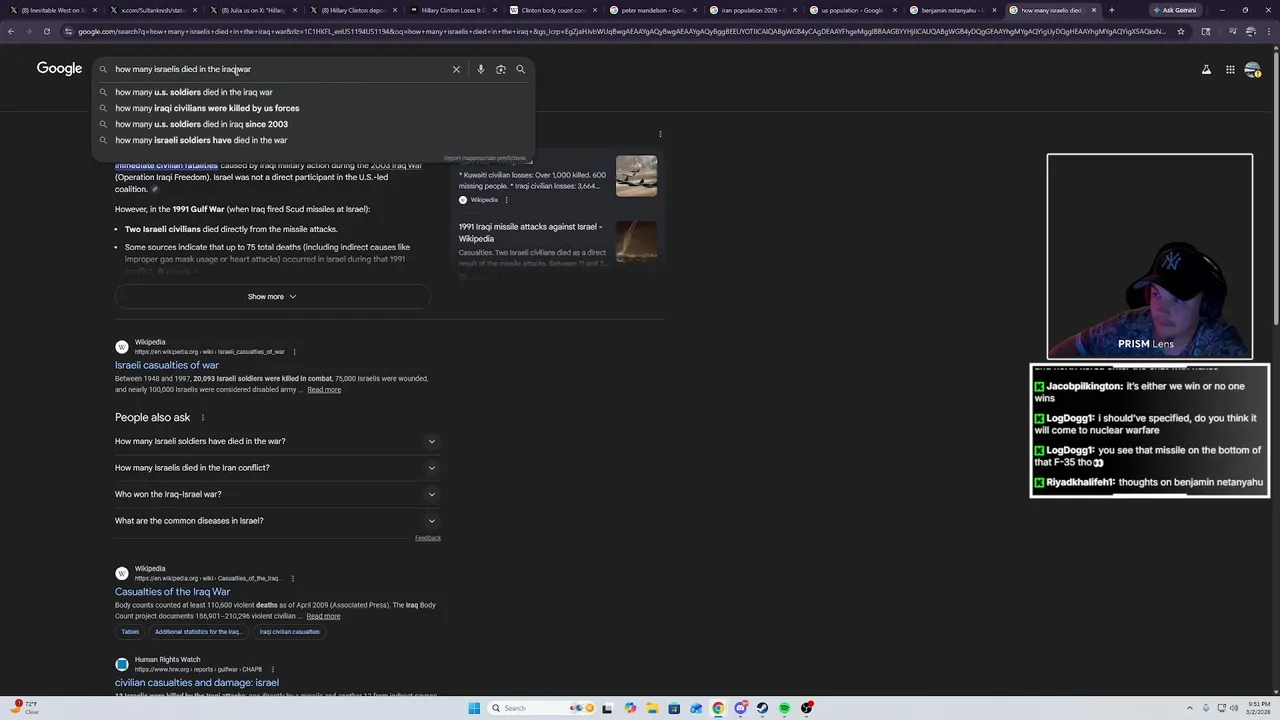This screenshot has width=1280, height=720.
Task: Expand the AI overview with Show more
Action: point(272,296)
